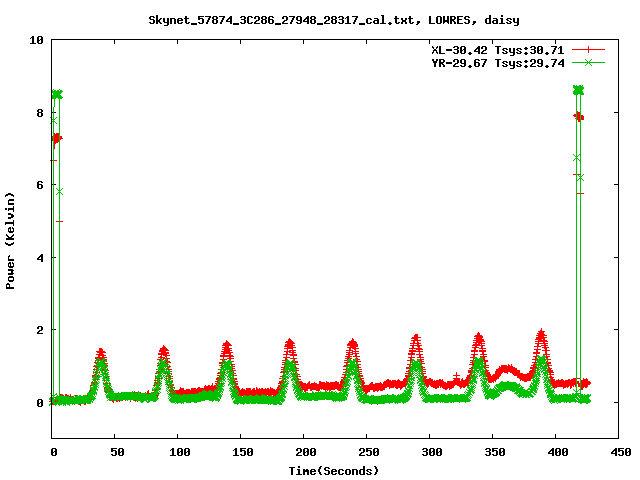The width and height of the screenshot is (640, 480).
Task: Click the x-axis tick label 300
Action: pos(432,452)
